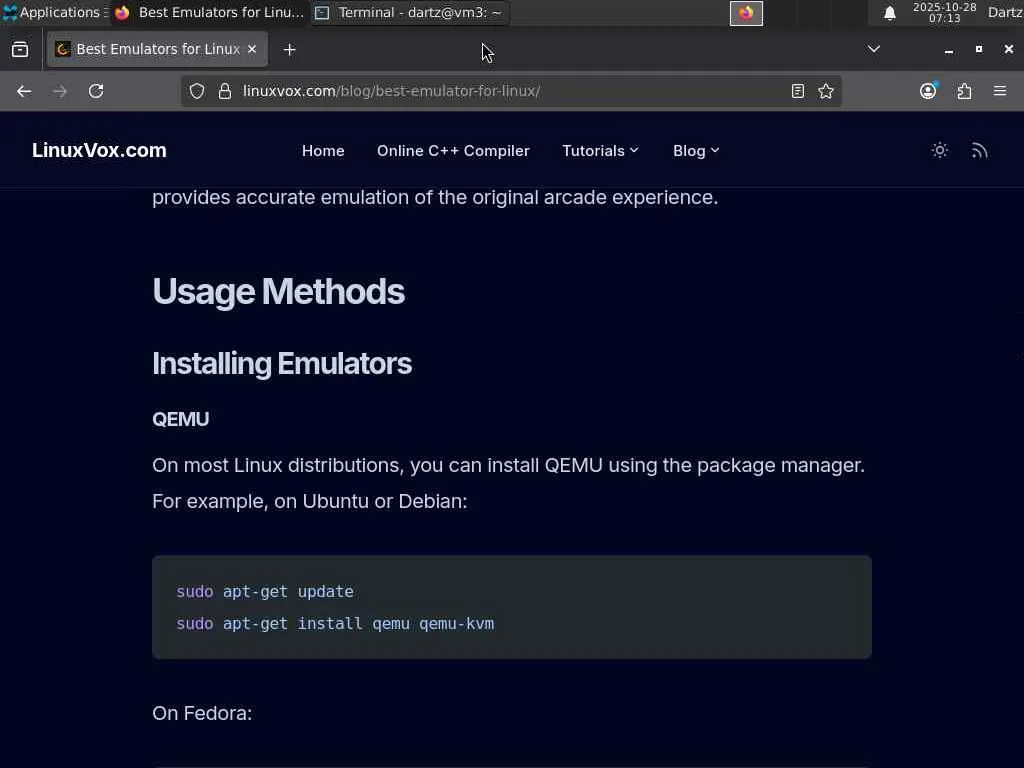
Task: Go back to the previous page
Action: (x=24, y=91)
